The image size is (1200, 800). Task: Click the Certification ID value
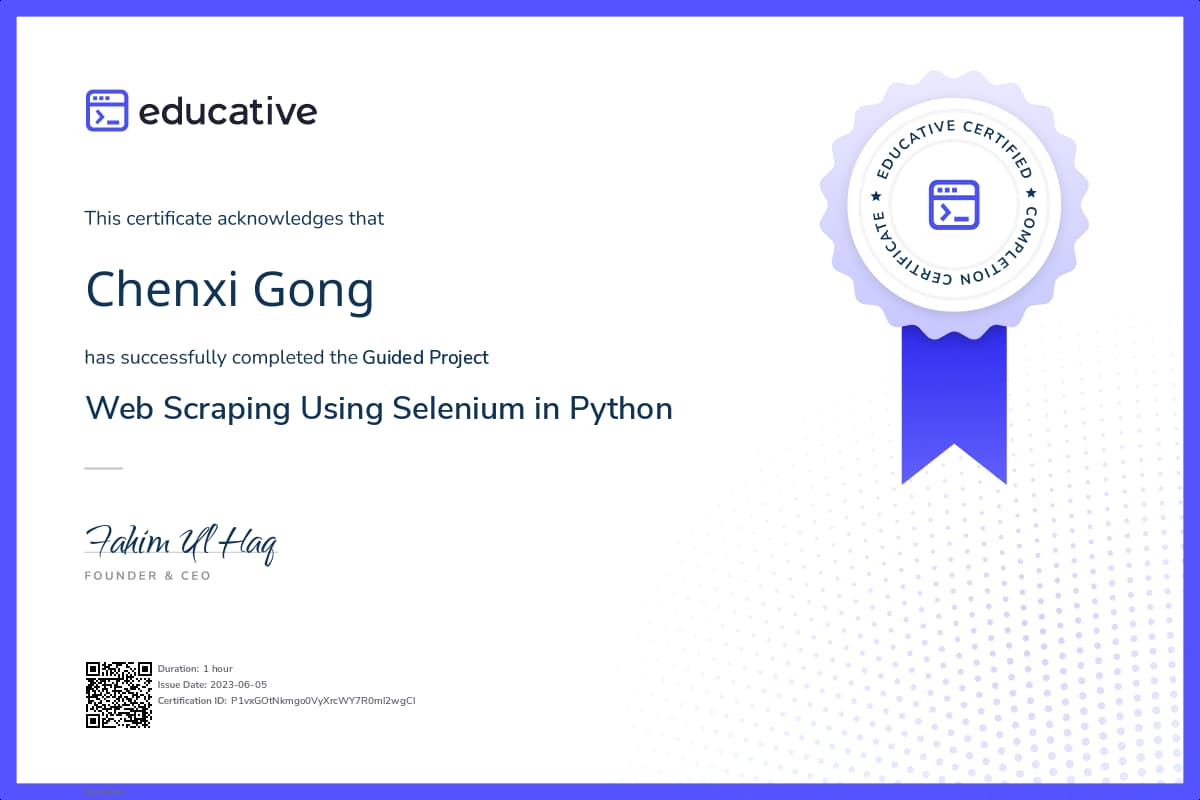pyautogui.click(x=323, y=700)
